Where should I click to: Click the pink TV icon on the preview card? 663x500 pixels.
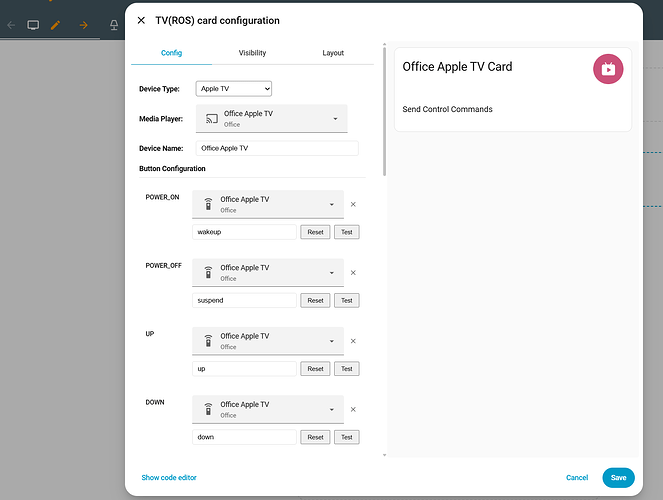pyautogui.click(x=608, y=69)
